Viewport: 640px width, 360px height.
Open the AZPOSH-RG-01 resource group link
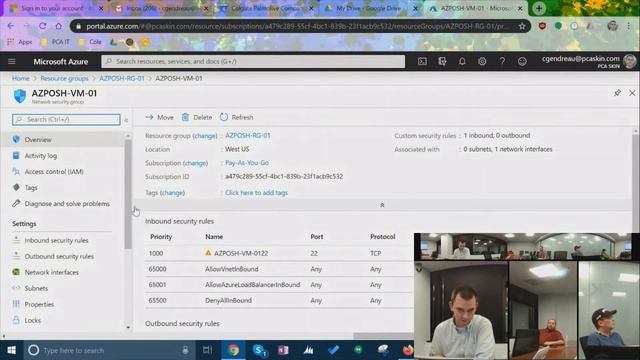click(248, 136)
